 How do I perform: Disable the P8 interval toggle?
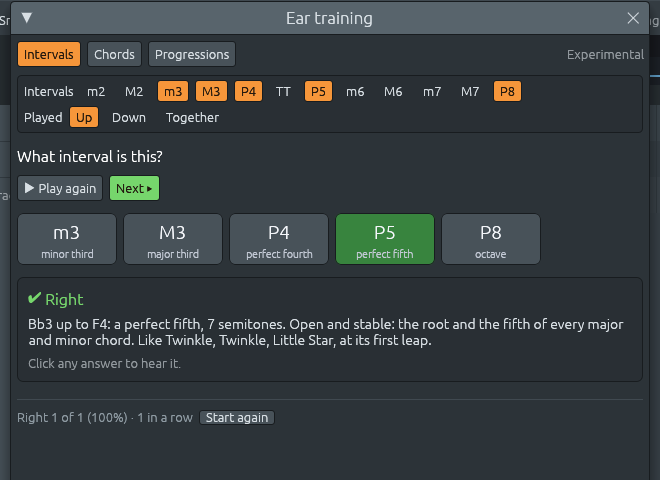507,91
